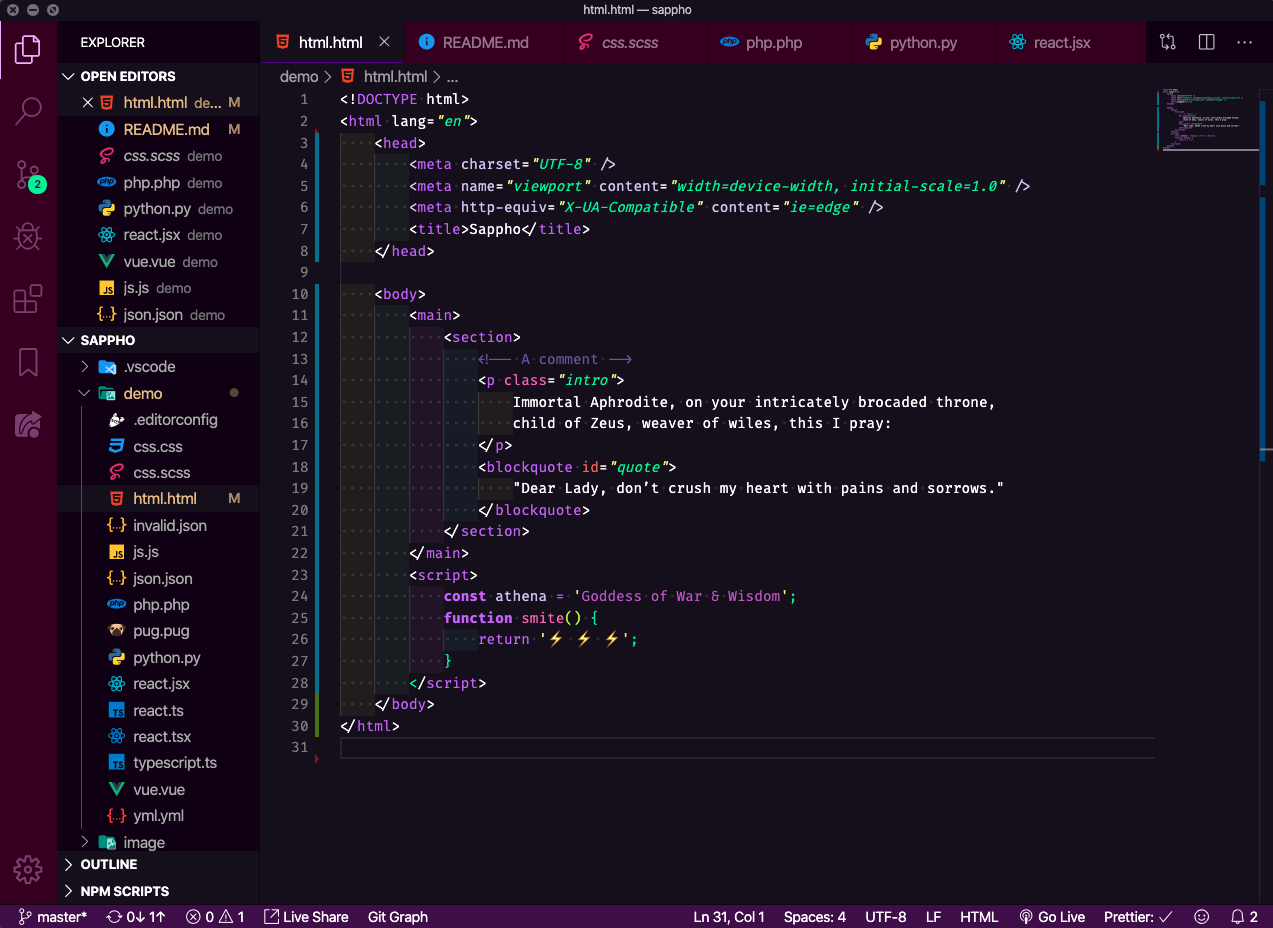Click the breadcrumb ellipsis after html.html
Image resolution: width=1273 pixels, height=928 pixels.
click(x=452, y=76)
